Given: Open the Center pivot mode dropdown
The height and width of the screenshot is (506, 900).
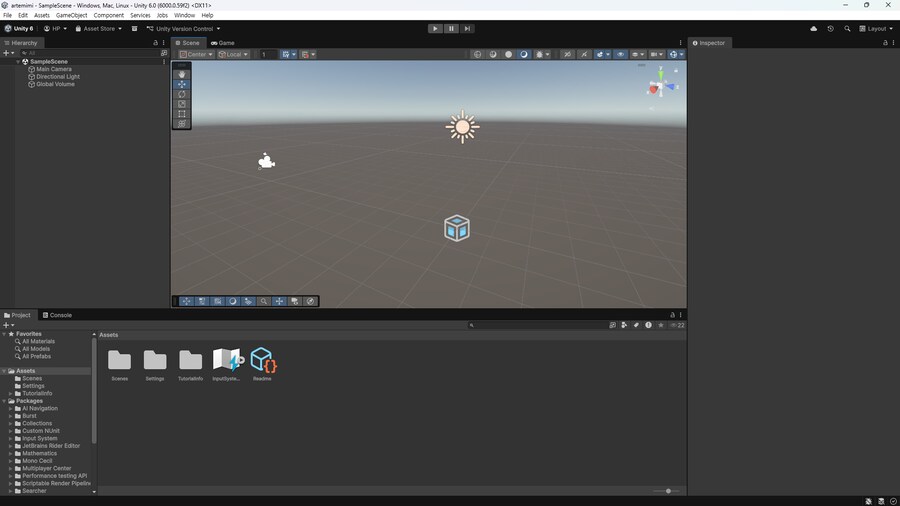Looking at the screenshot, I should tap(196, 54).
